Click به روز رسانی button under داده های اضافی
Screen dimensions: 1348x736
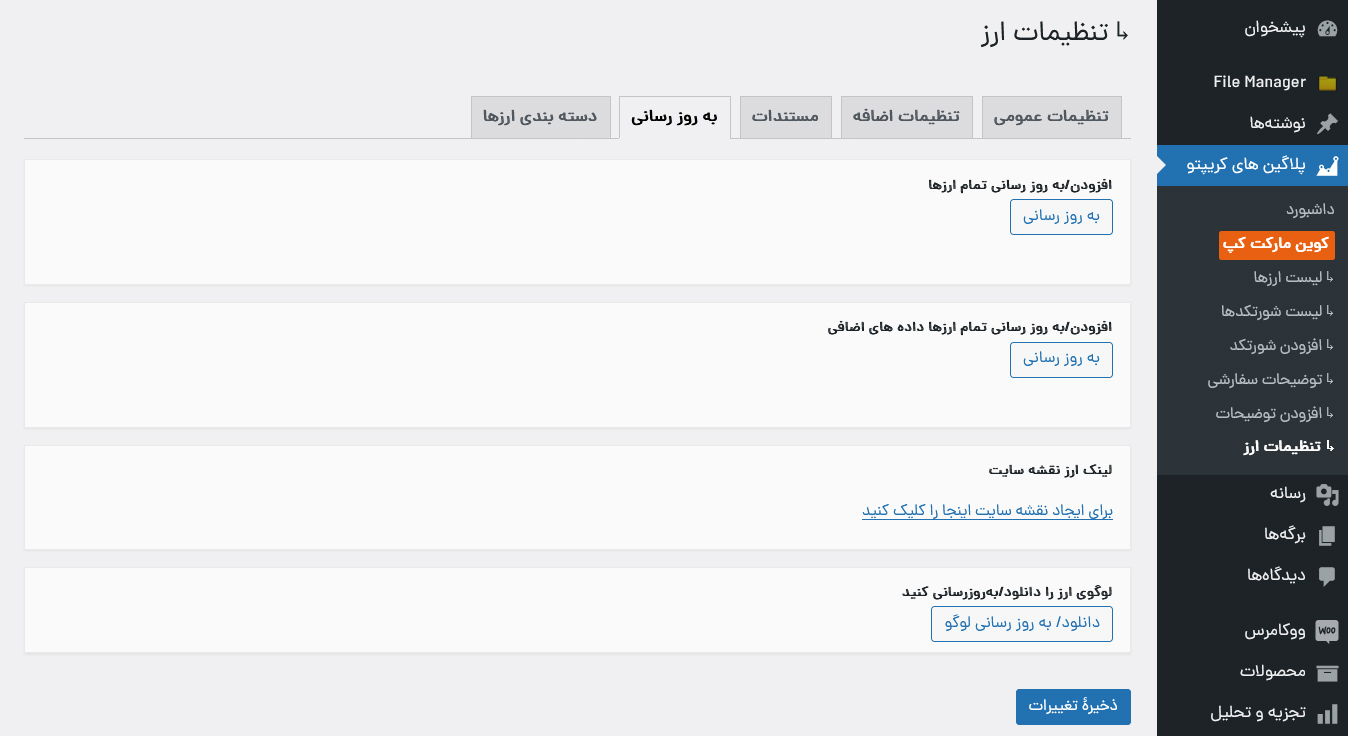(x=1061, y=360)
